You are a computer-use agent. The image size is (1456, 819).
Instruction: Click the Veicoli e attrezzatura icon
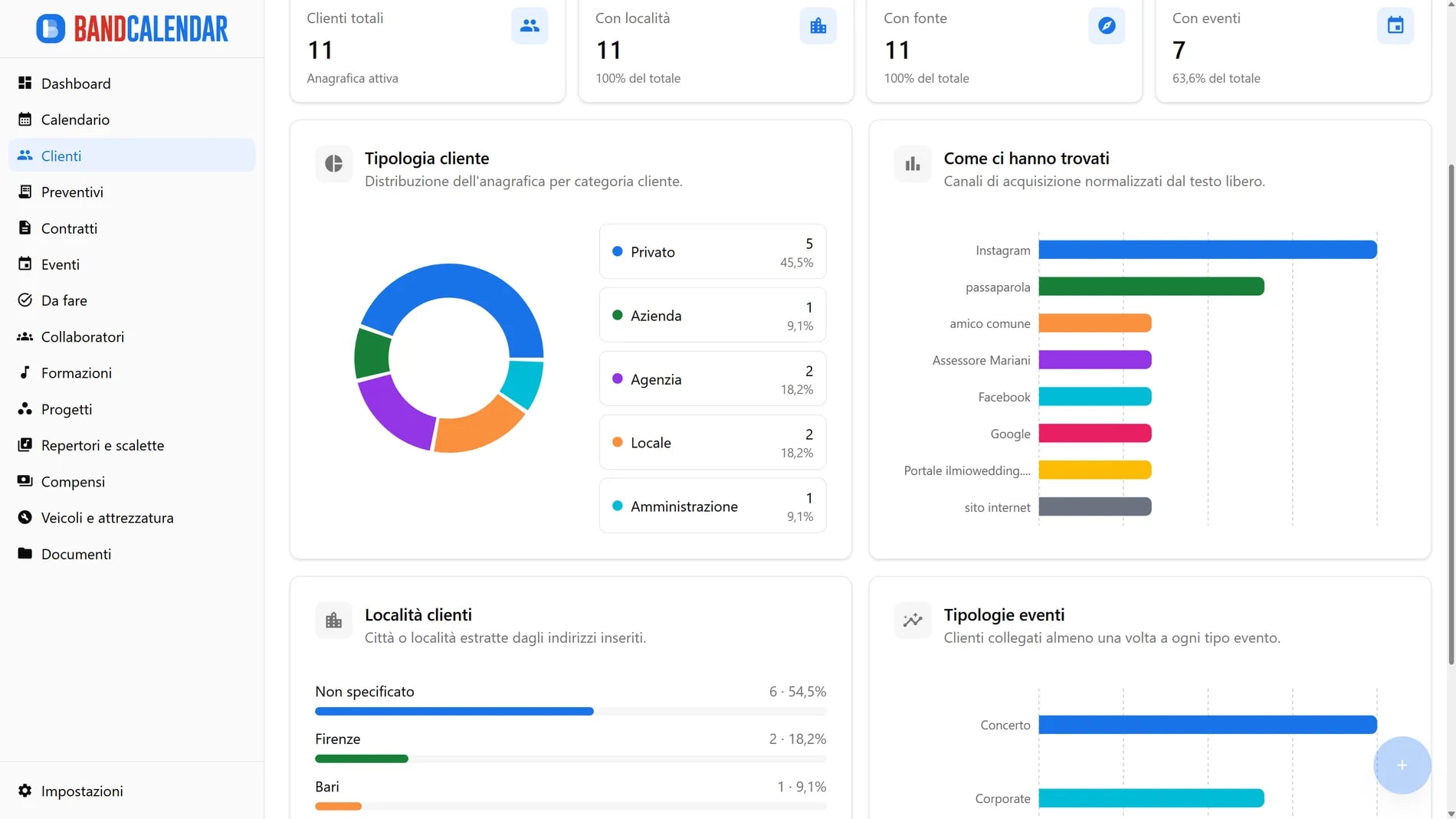point(25,517)
